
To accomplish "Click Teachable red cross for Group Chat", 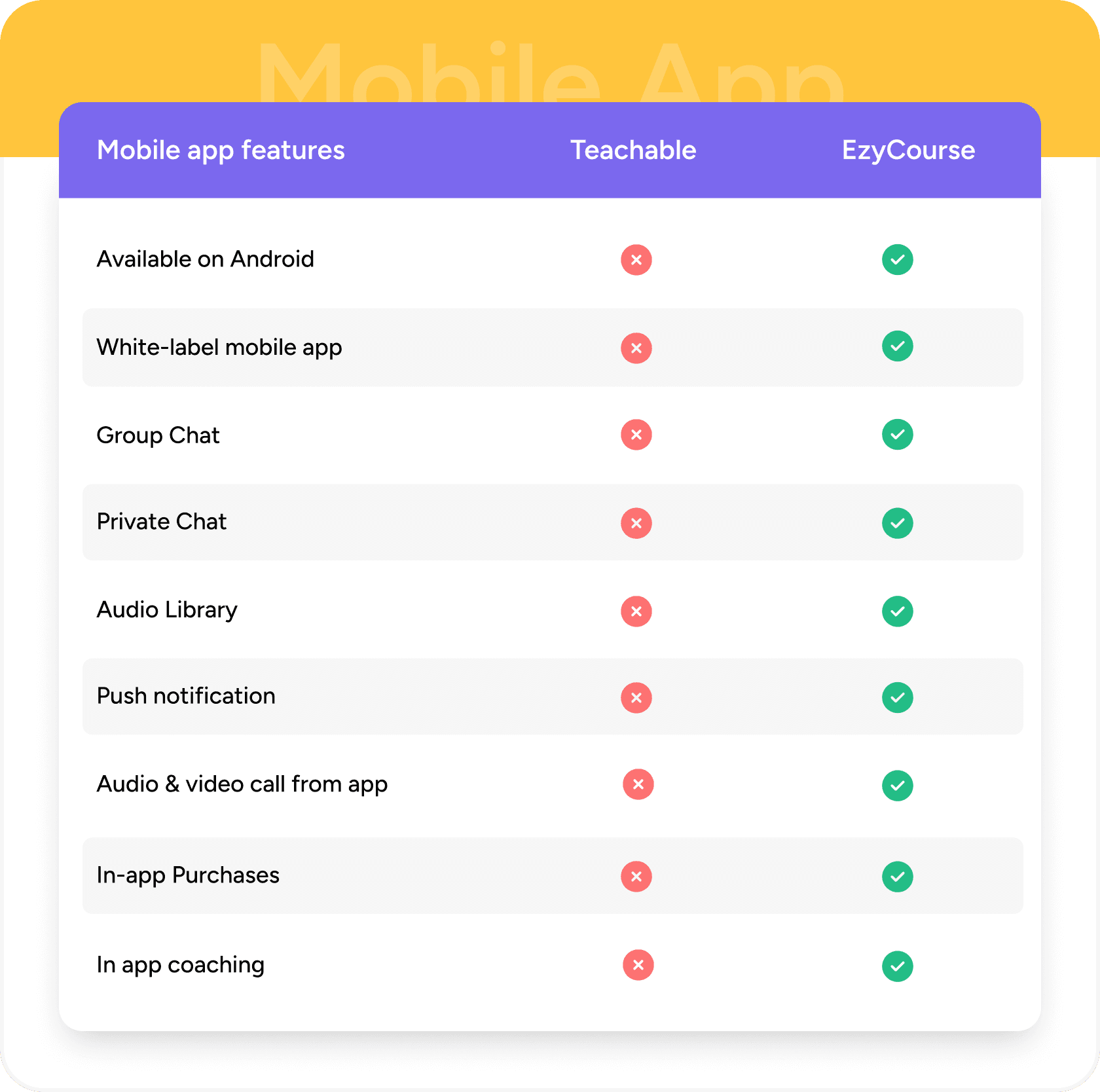I will 636,435.
